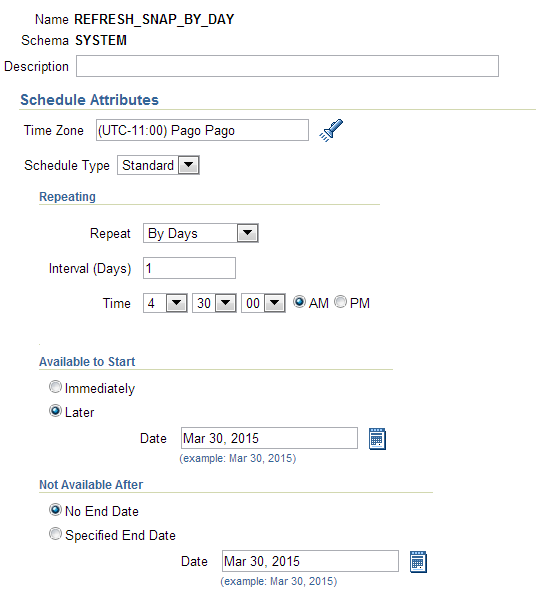
Task: Select the PM radio button
Action: pyautogui.click(x=340, y=302)
